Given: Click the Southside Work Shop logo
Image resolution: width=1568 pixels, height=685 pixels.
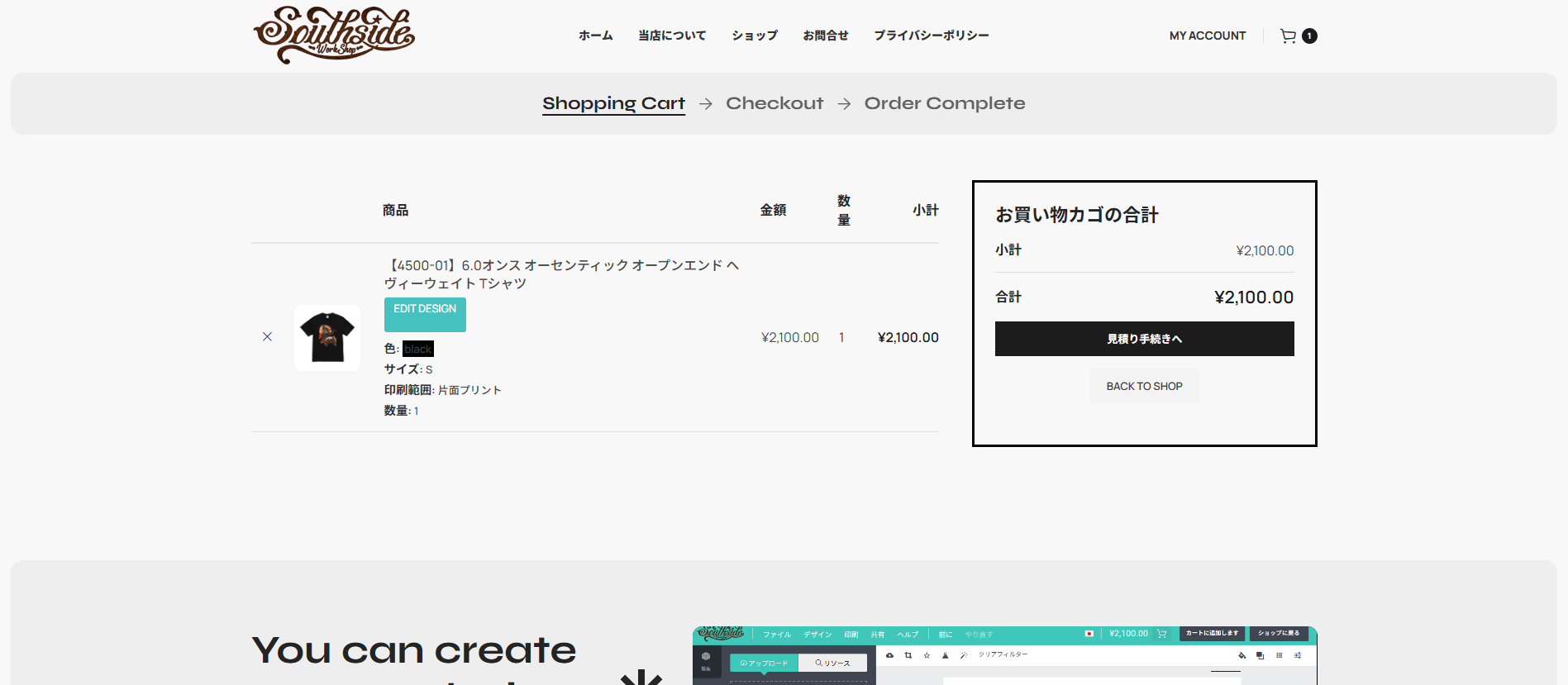Looking at the screenshot, I should (x=334, y=35).
